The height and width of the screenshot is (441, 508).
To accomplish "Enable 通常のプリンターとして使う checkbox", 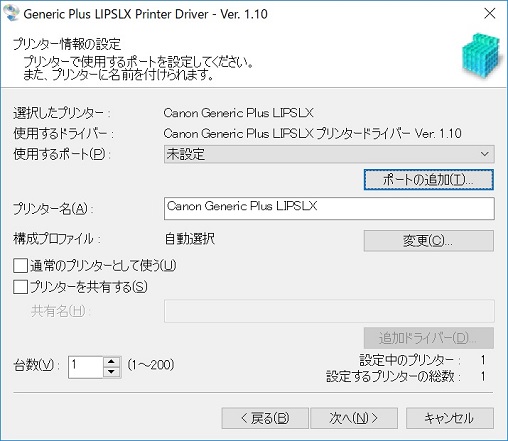I will 20,266.
